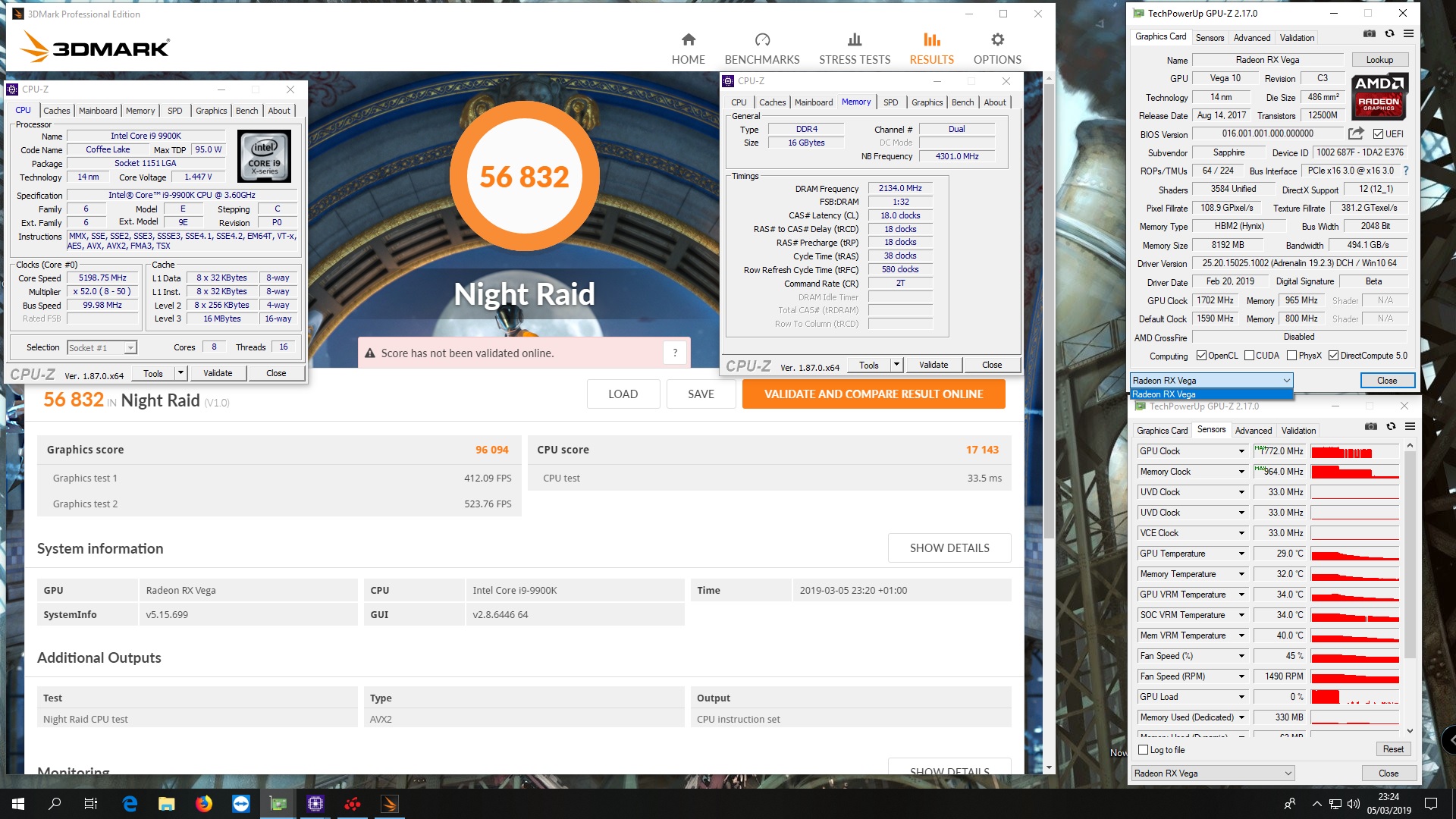Switch to Validation tab in GPU-Z Sensors window
This screenshot has width=1456, height=819.
click(1298, 431)
